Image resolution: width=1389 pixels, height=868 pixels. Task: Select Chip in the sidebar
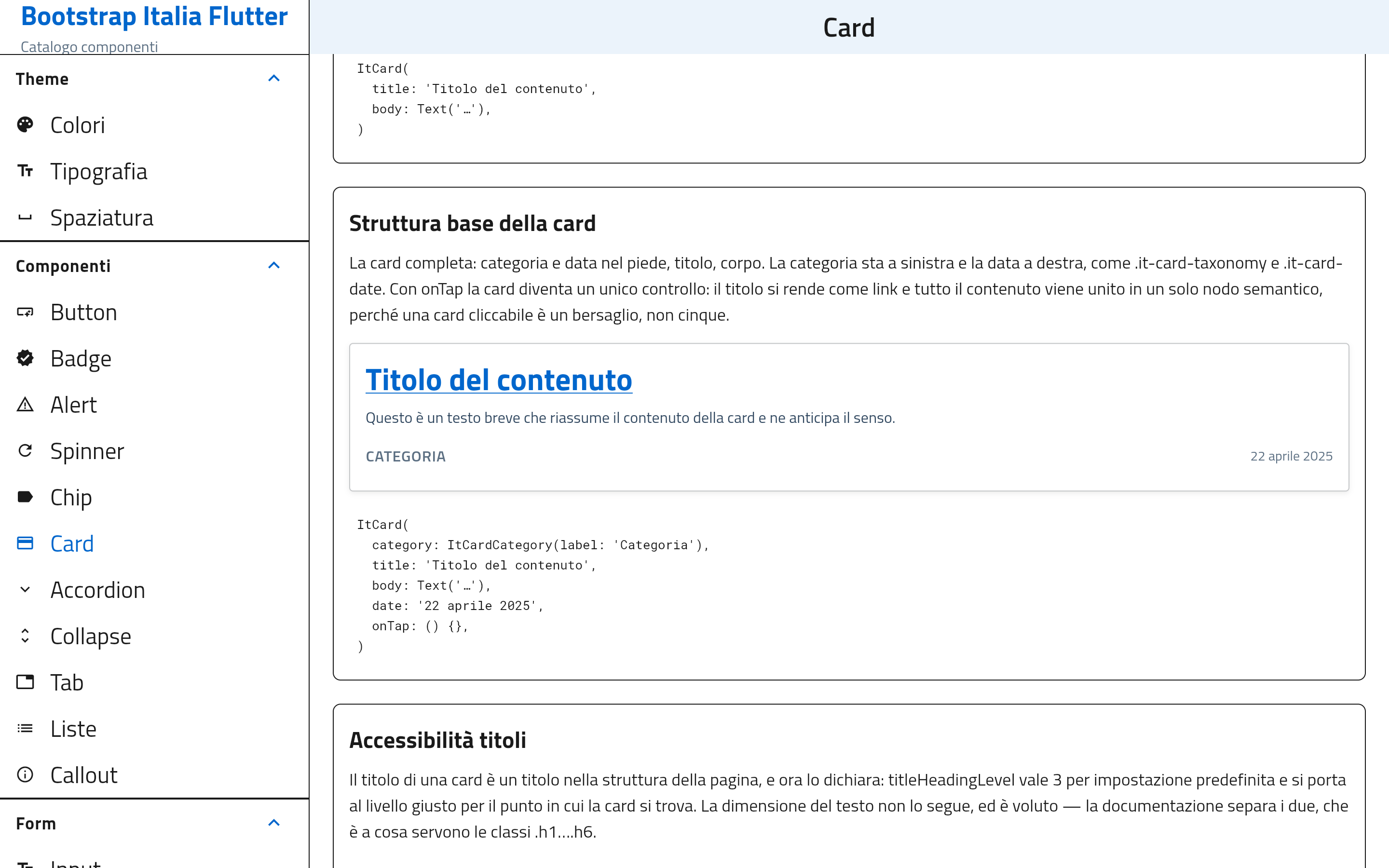(x=154, y=497)
